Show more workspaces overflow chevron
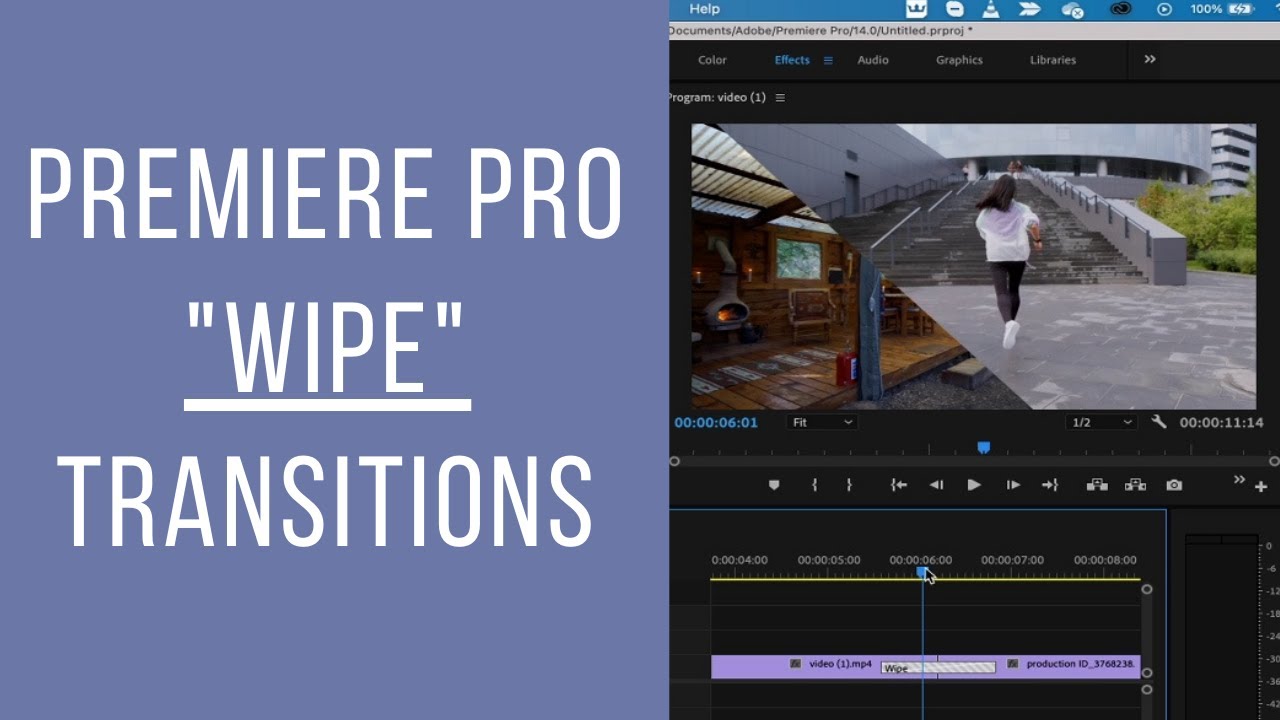 (x=1150, y=60)
